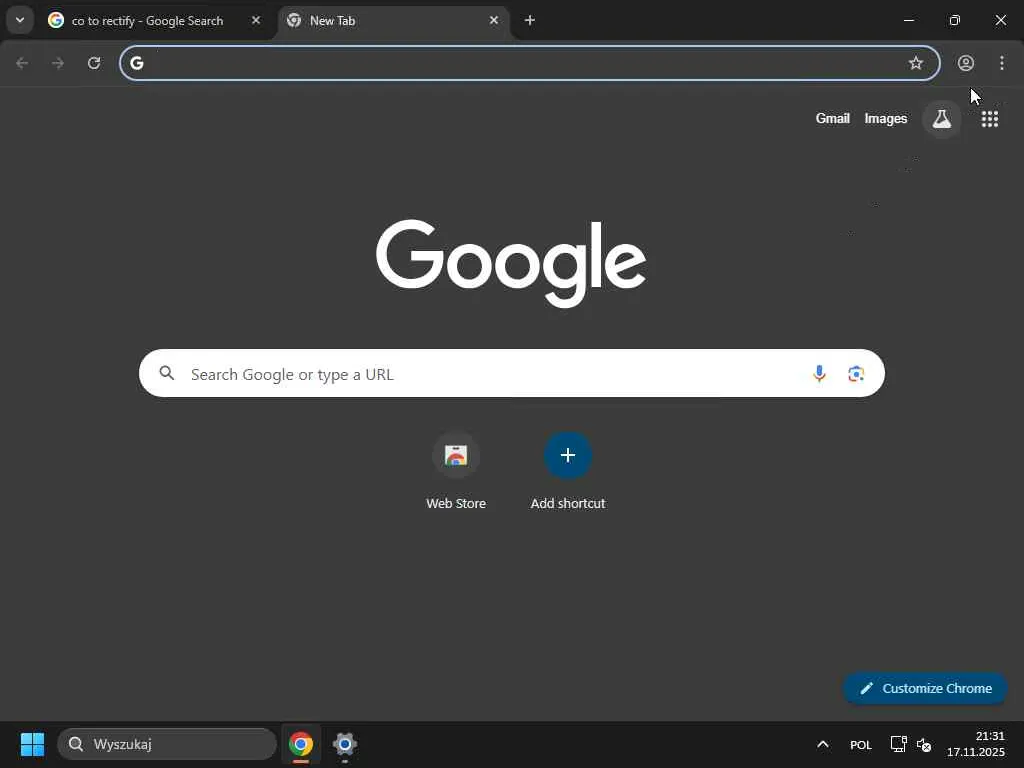
Task: Click the POL language indicator
Action: 861,744
